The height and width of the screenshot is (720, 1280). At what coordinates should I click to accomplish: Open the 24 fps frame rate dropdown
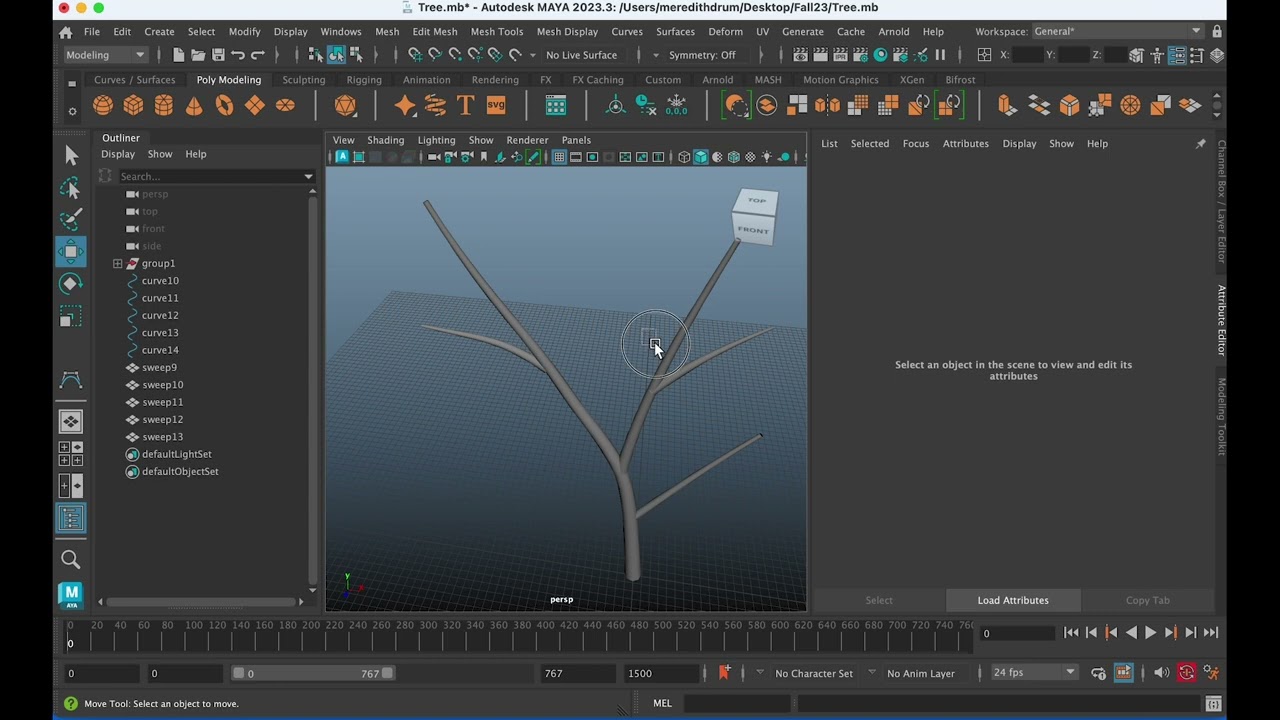tap(1033, 673)
